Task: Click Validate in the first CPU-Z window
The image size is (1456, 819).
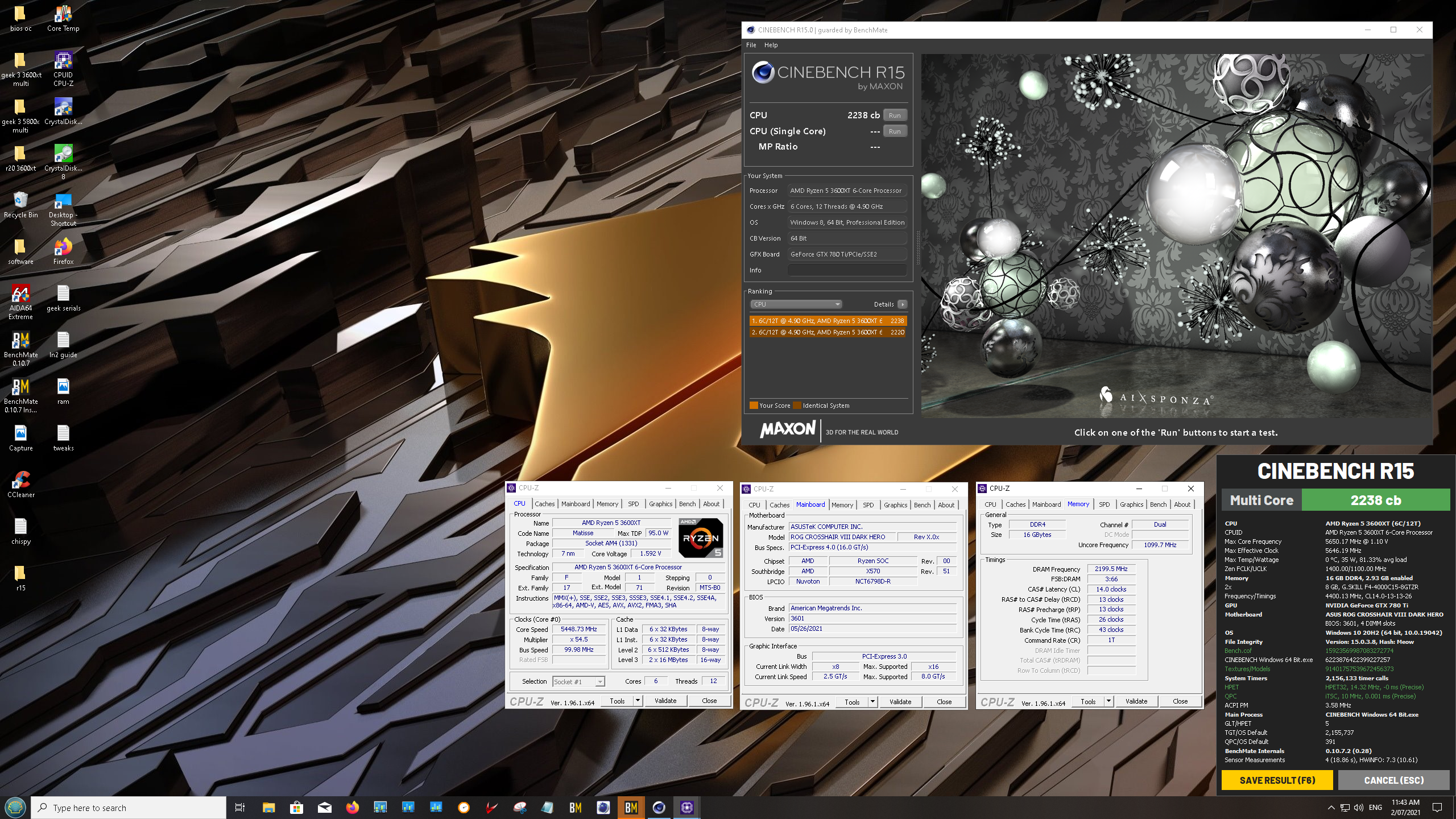Action: coord(665,701)
